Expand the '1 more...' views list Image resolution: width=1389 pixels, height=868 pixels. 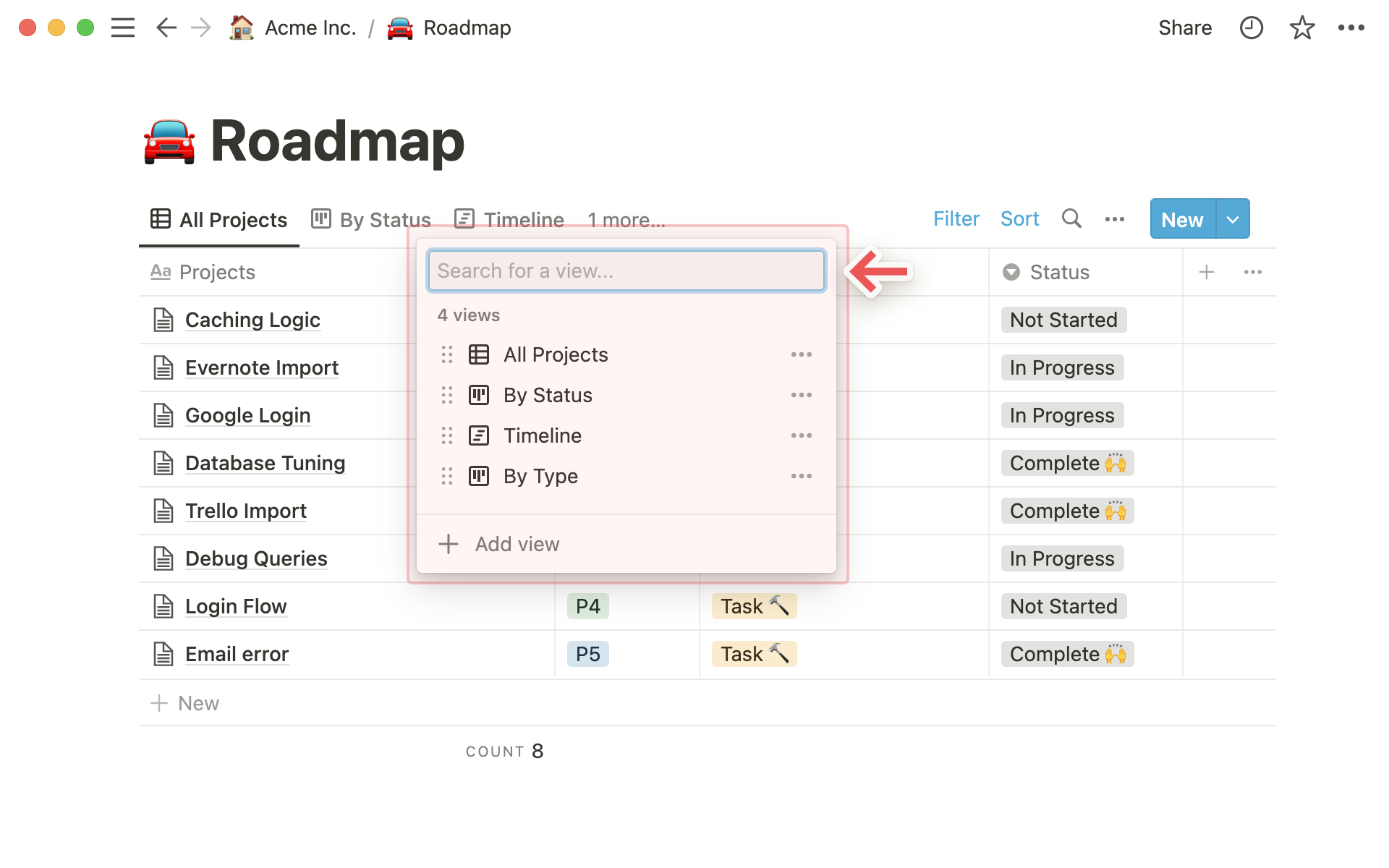coord(626,220)
